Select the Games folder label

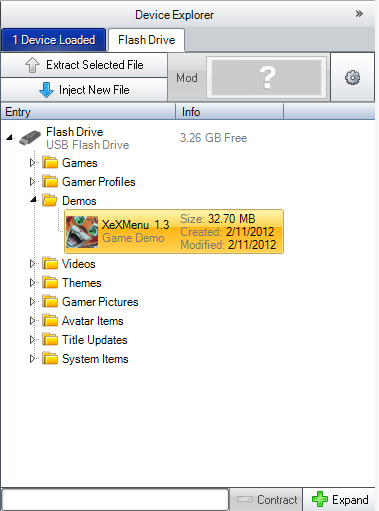(x=80, y=163)
